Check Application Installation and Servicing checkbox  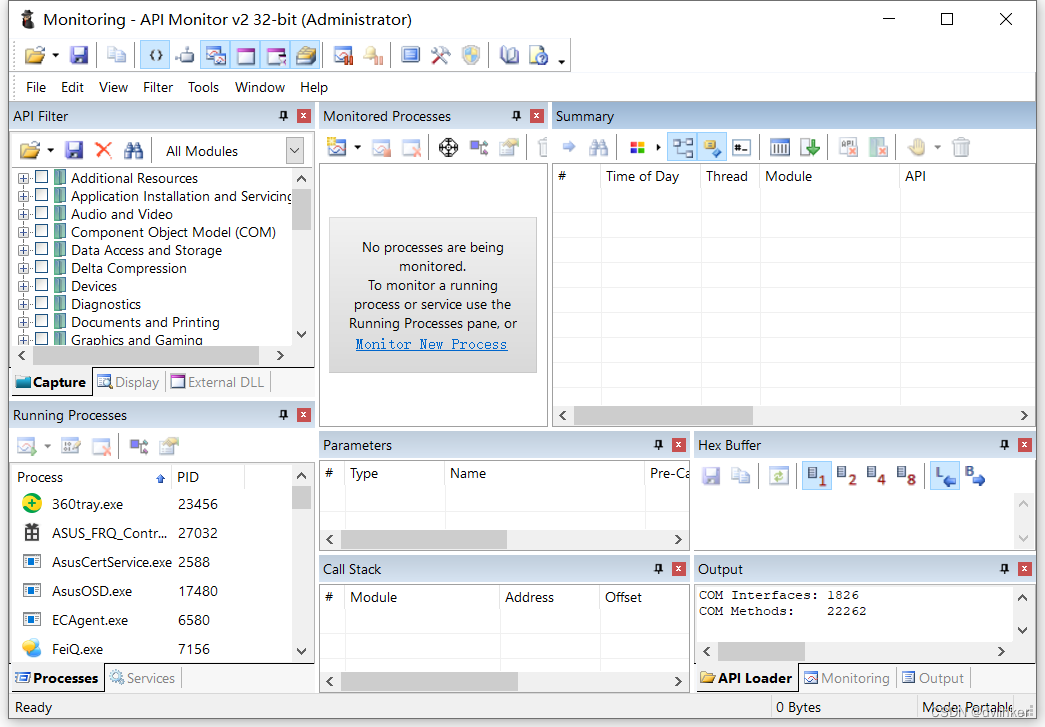click(x=41, y=195)
